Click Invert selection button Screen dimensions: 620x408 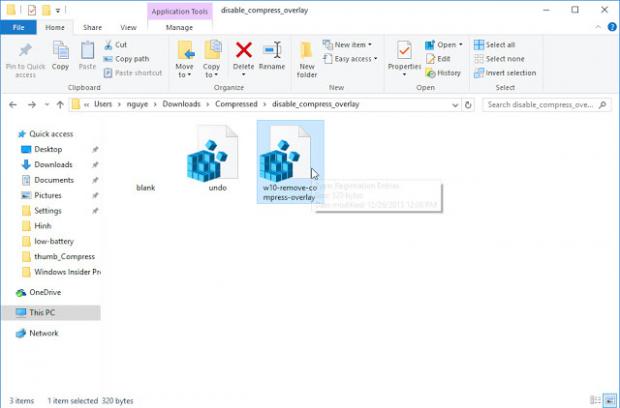[x=510, y=73]
